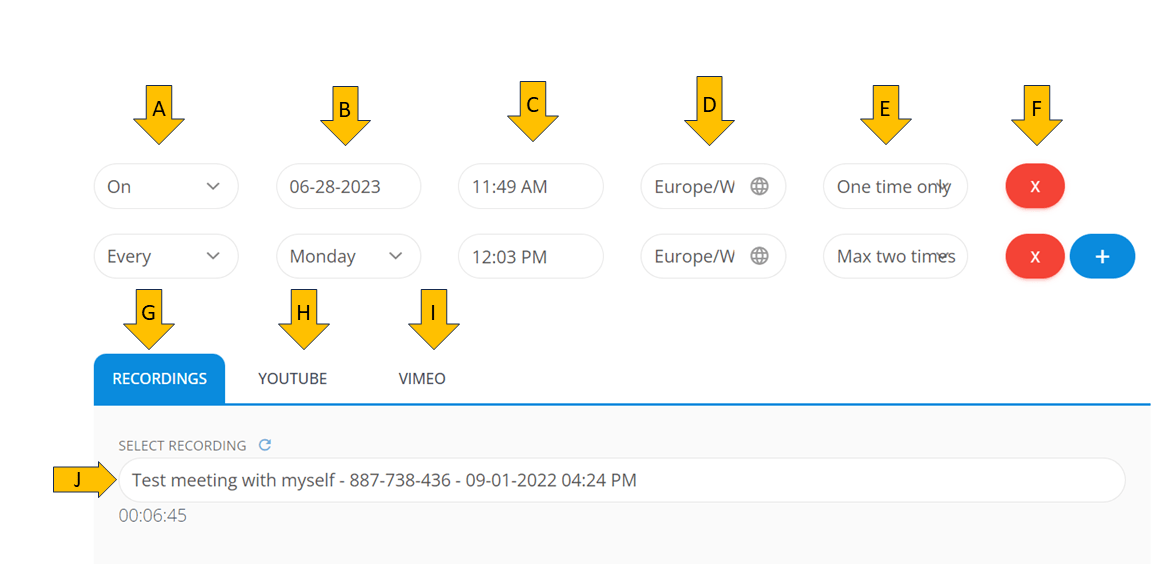Click globe icon in second row timezone field
Viewport: 1152px width, 572px height.
760,257
